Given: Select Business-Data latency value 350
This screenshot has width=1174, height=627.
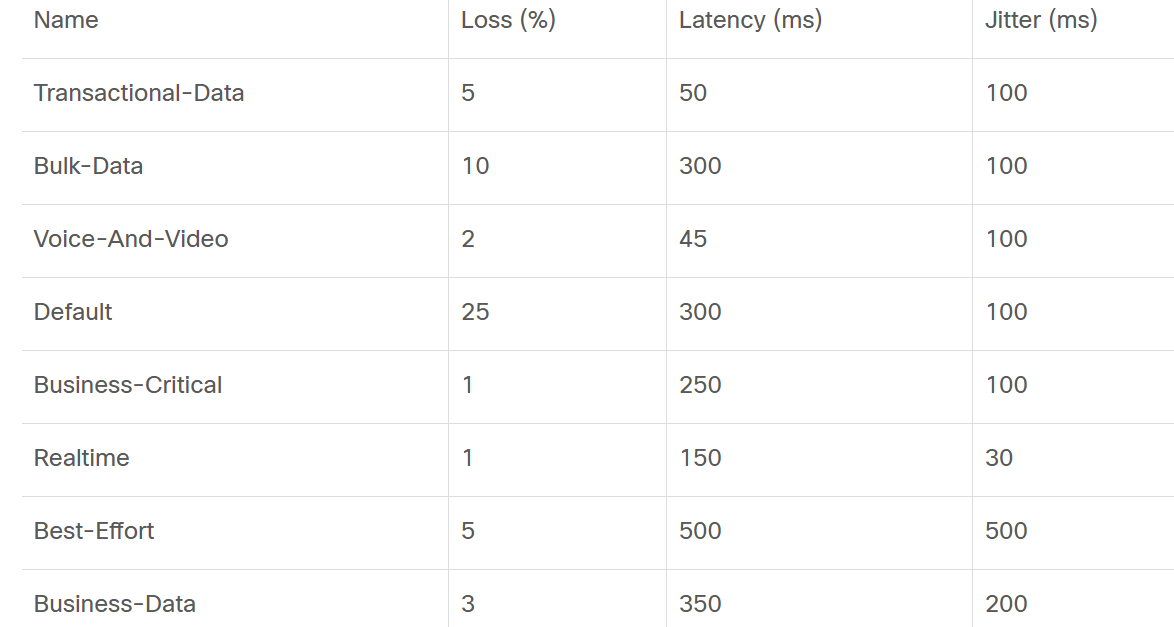Looking at the screenshot, I should point(700,604).
